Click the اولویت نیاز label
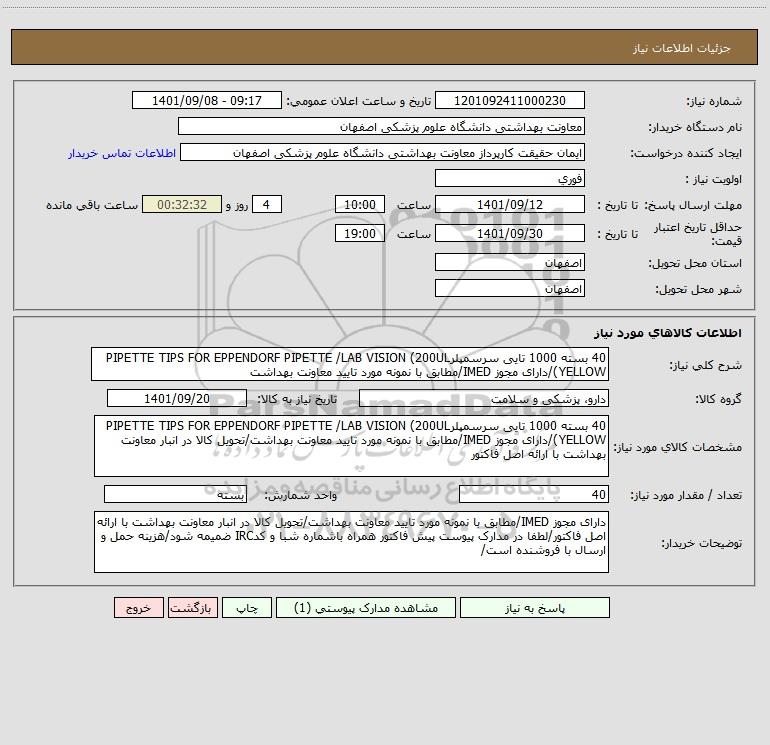 (x=714, y=180)
